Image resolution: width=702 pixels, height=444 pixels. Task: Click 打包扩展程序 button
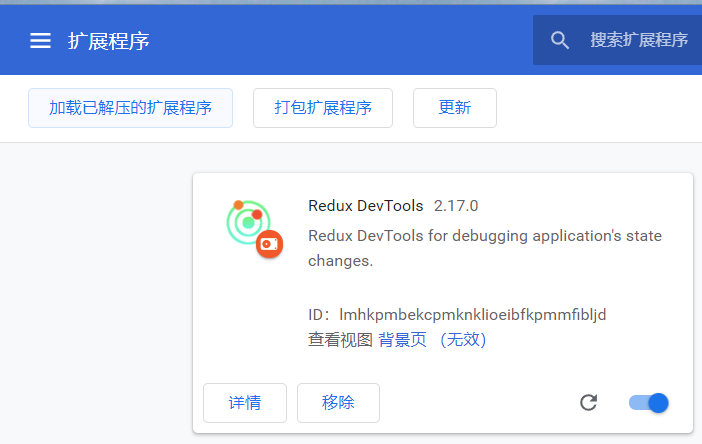click(x=323, y=108)
